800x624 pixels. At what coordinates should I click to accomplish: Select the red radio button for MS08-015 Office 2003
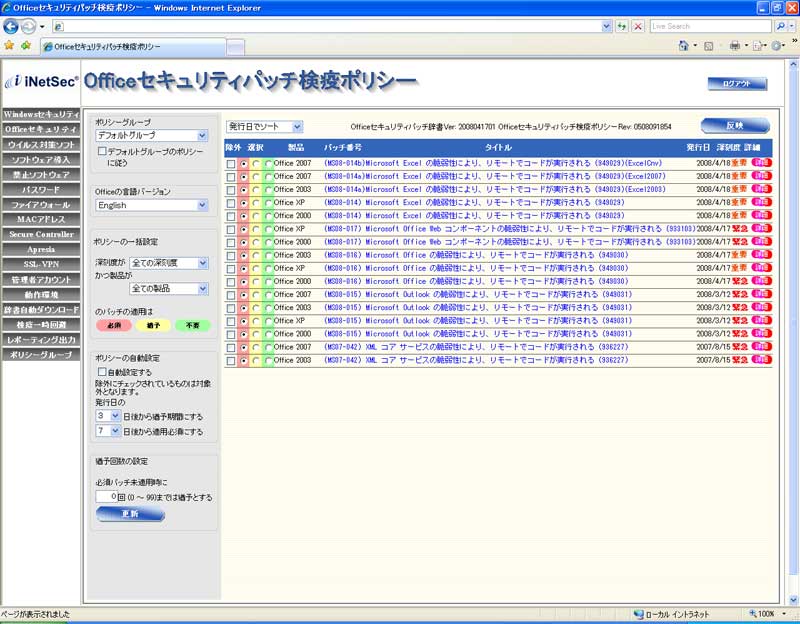pos(244,308)
